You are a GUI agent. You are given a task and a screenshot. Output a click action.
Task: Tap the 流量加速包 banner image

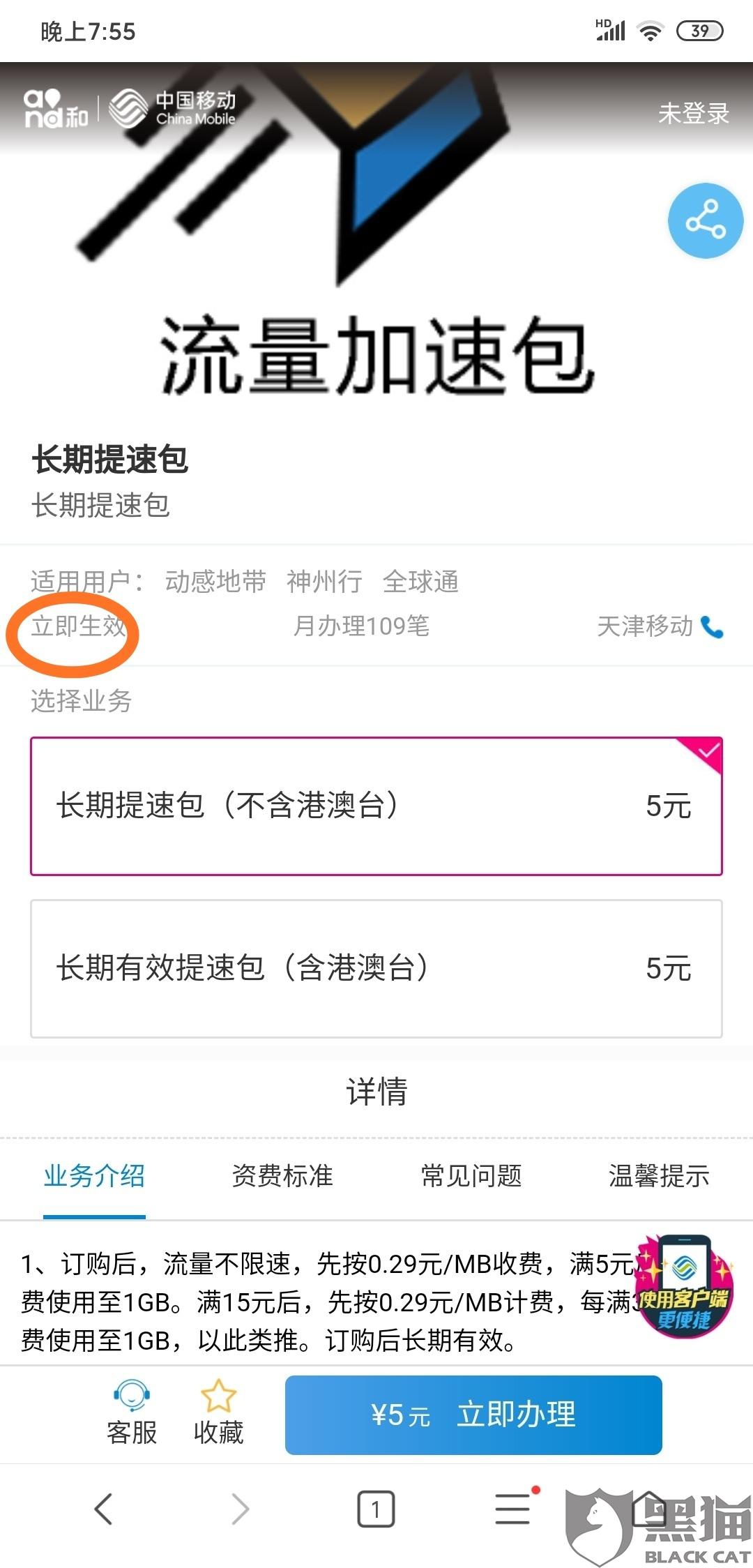click(376, 279)
